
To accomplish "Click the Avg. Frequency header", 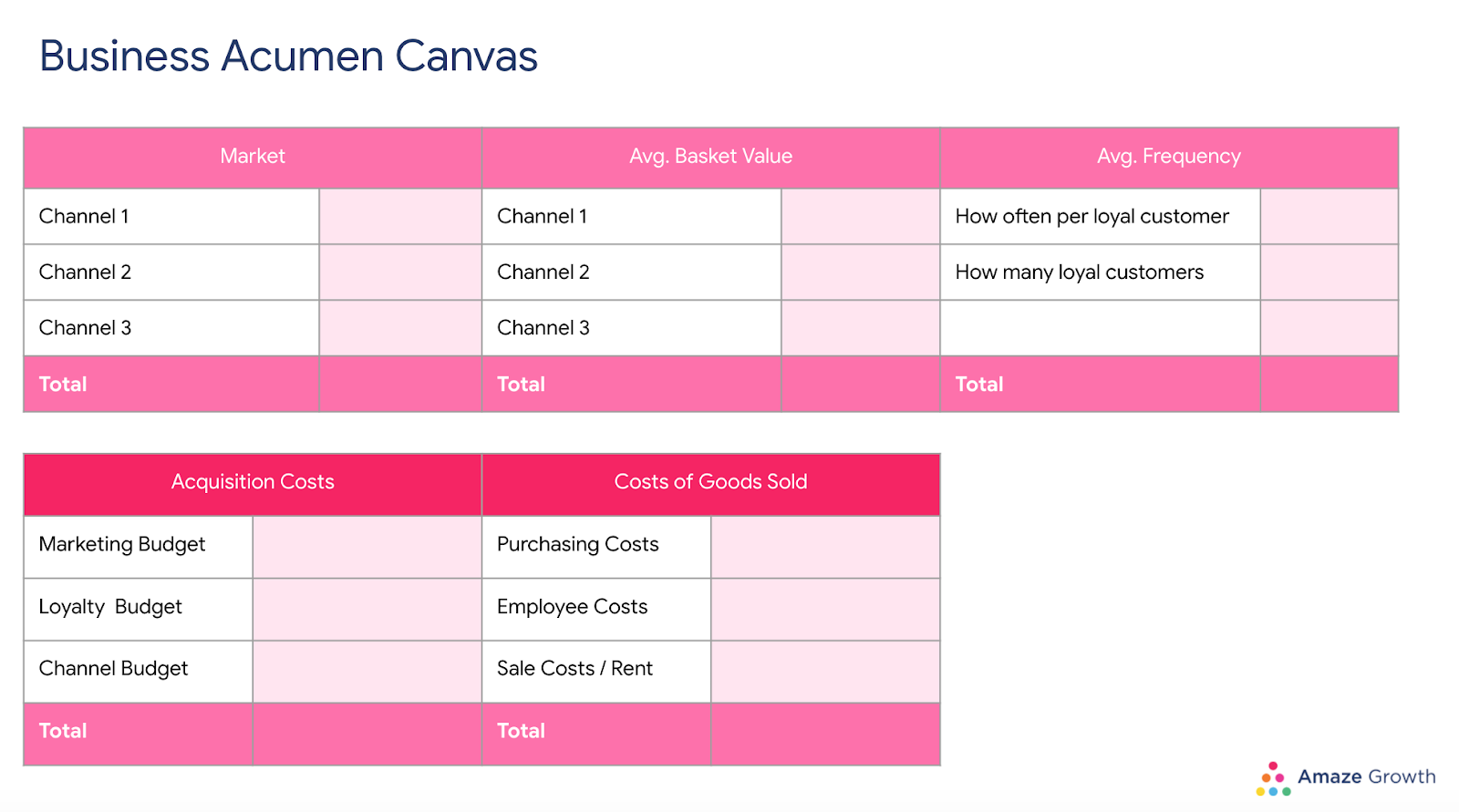I will [1169, 157].
